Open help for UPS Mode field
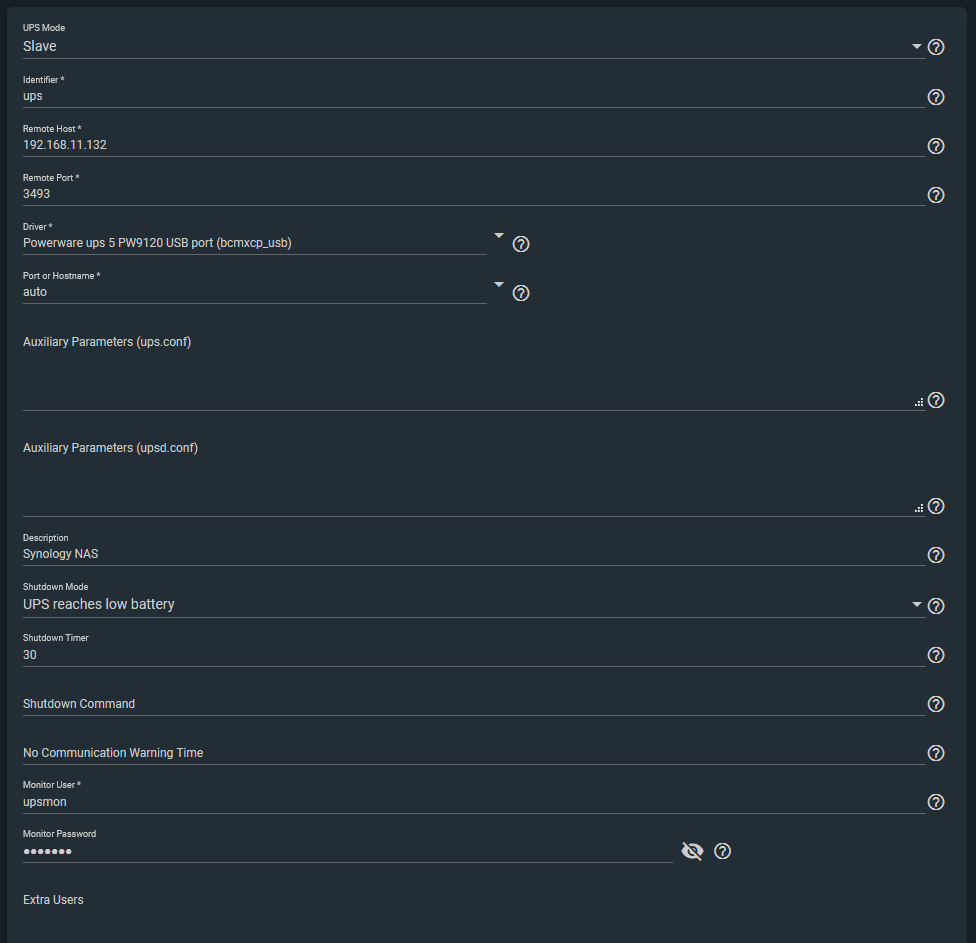Screen dimensions: 976x943 [936, 47]
